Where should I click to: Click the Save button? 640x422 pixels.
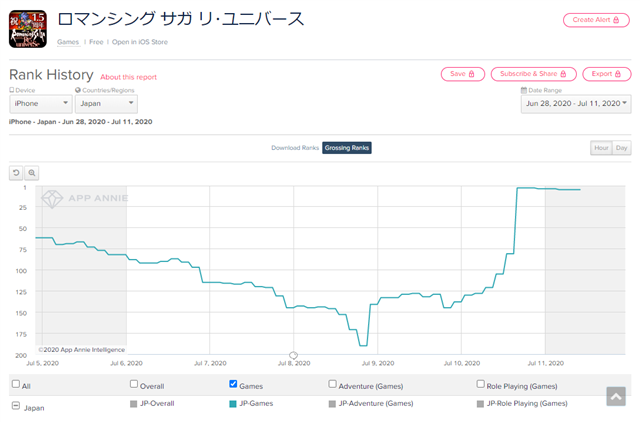[462, 74]
